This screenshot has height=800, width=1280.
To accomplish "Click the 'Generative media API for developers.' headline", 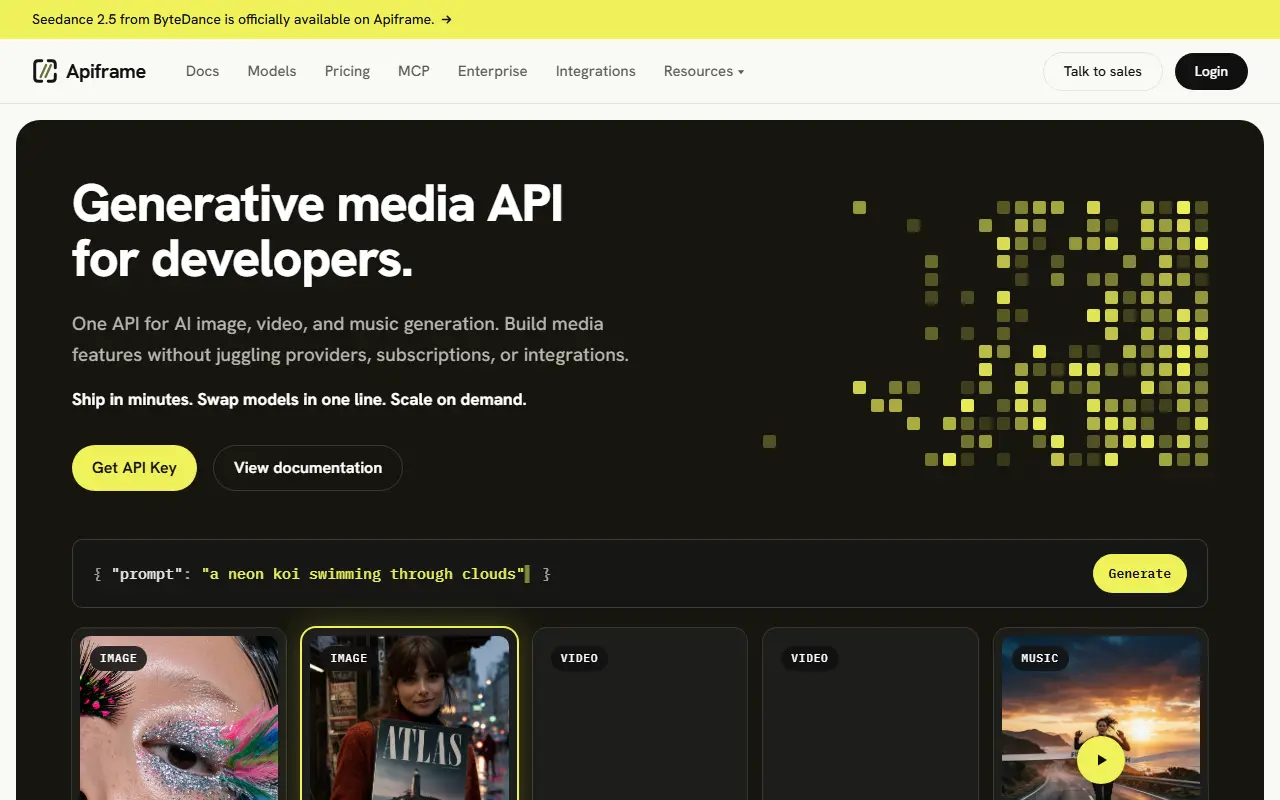I will pos(318,231).
